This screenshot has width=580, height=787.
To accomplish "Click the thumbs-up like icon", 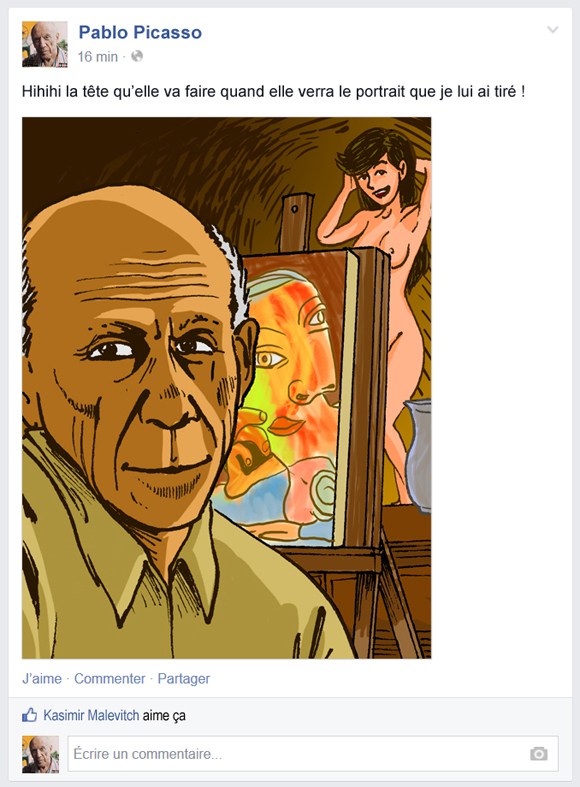I will pyautogui.click(x=30, y=715).
